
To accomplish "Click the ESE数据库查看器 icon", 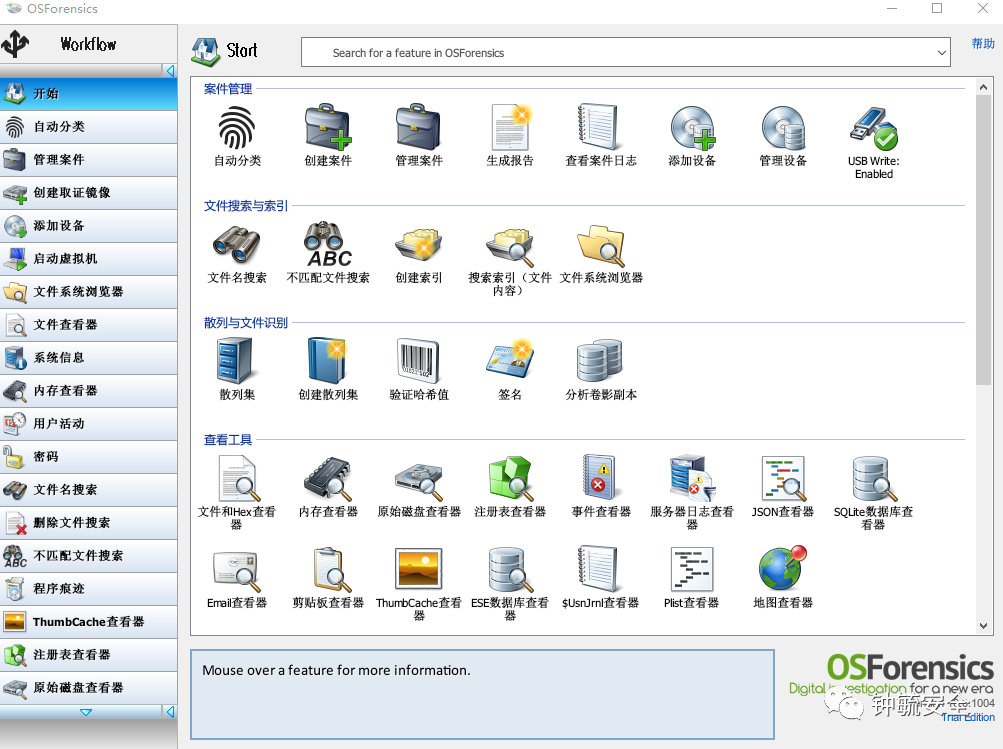I will [x=510, y=569].
